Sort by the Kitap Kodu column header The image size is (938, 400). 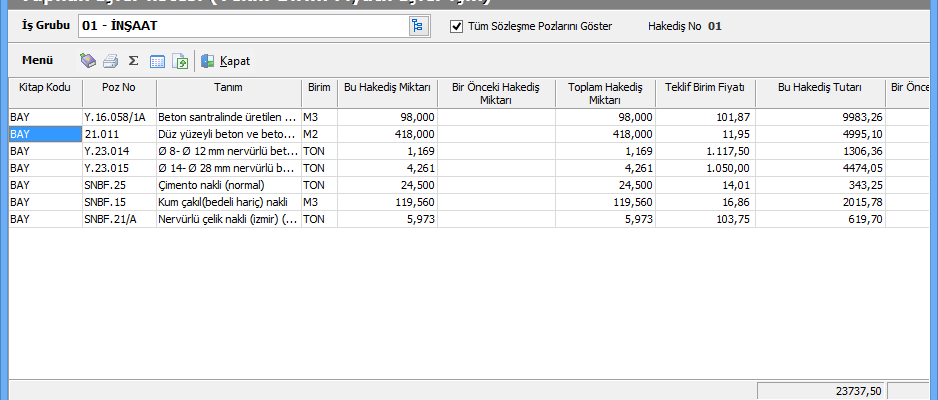click(45, 88)
